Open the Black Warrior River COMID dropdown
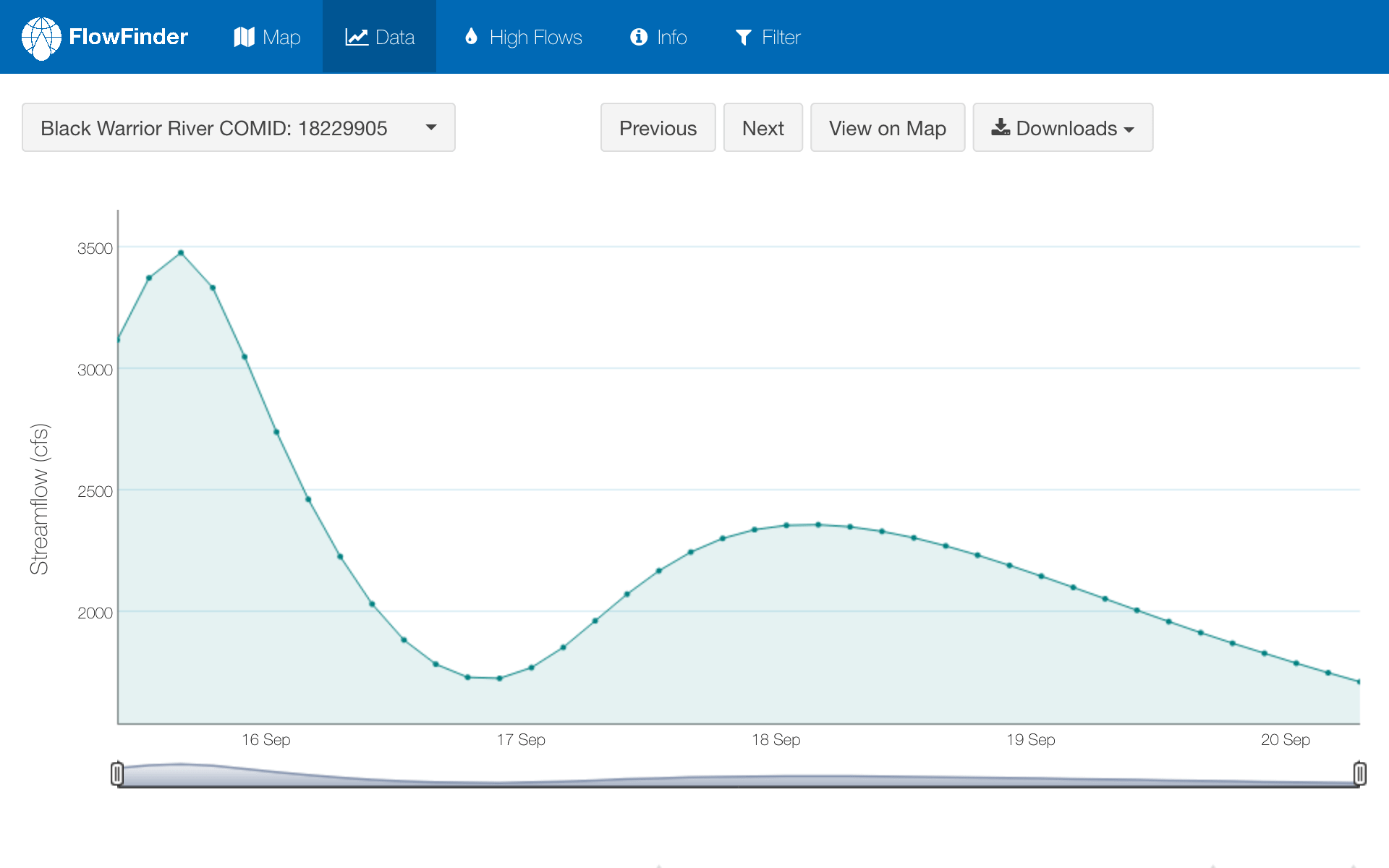Screen dimensions: 1389x868 pyautogui.click(x=239, y=127)
